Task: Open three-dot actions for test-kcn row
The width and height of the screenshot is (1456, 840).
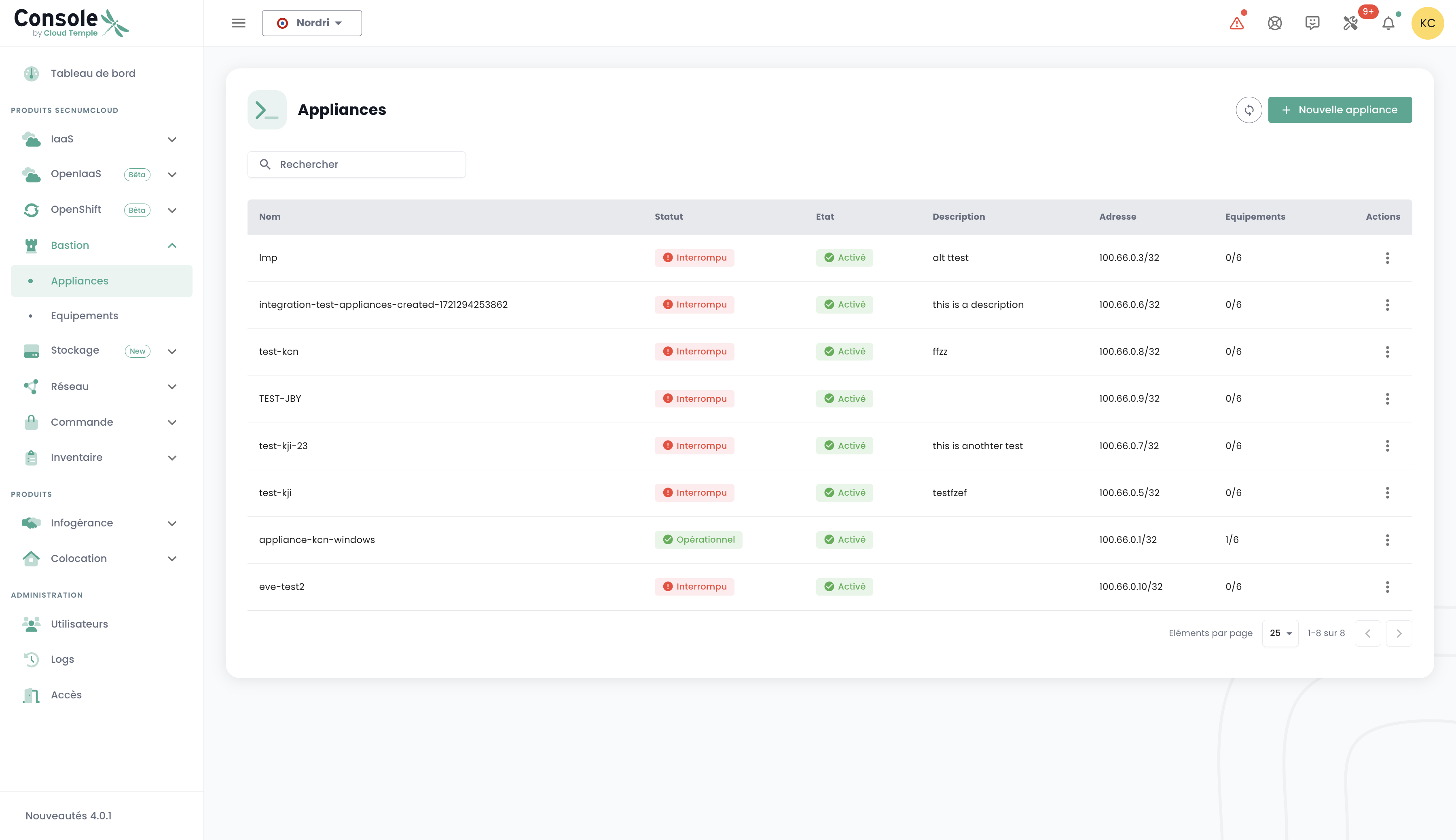Action: coord(1387,352)
